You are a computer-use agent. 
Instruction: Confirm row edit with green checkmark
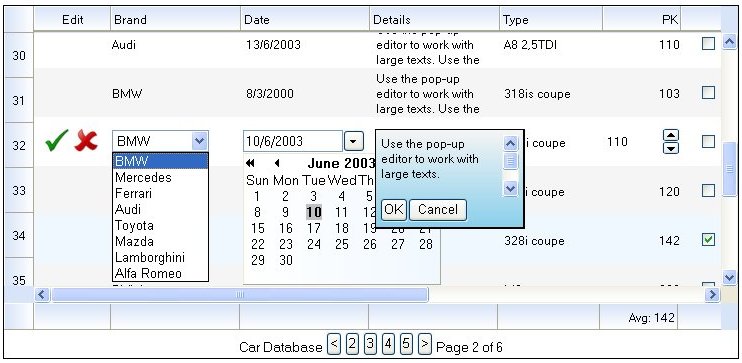[56, 141]
